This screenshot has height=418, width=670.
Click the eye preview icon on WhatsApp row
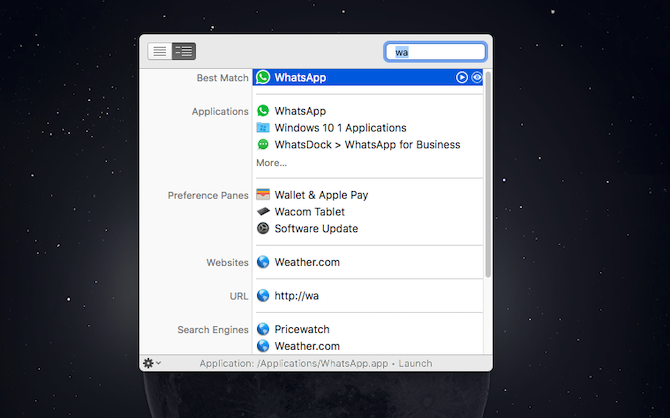[x=477, y=77]
